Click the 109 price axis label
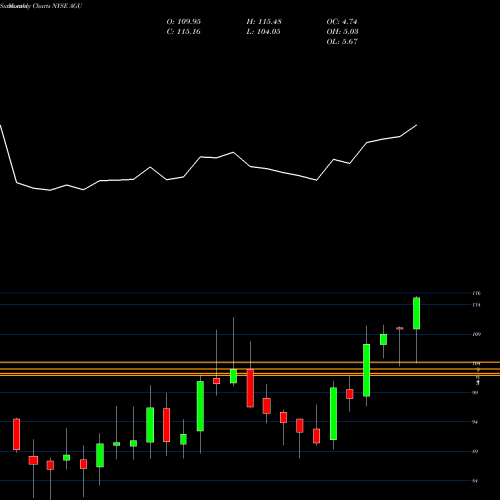This screenshot has width=500, height=500. 476,334
